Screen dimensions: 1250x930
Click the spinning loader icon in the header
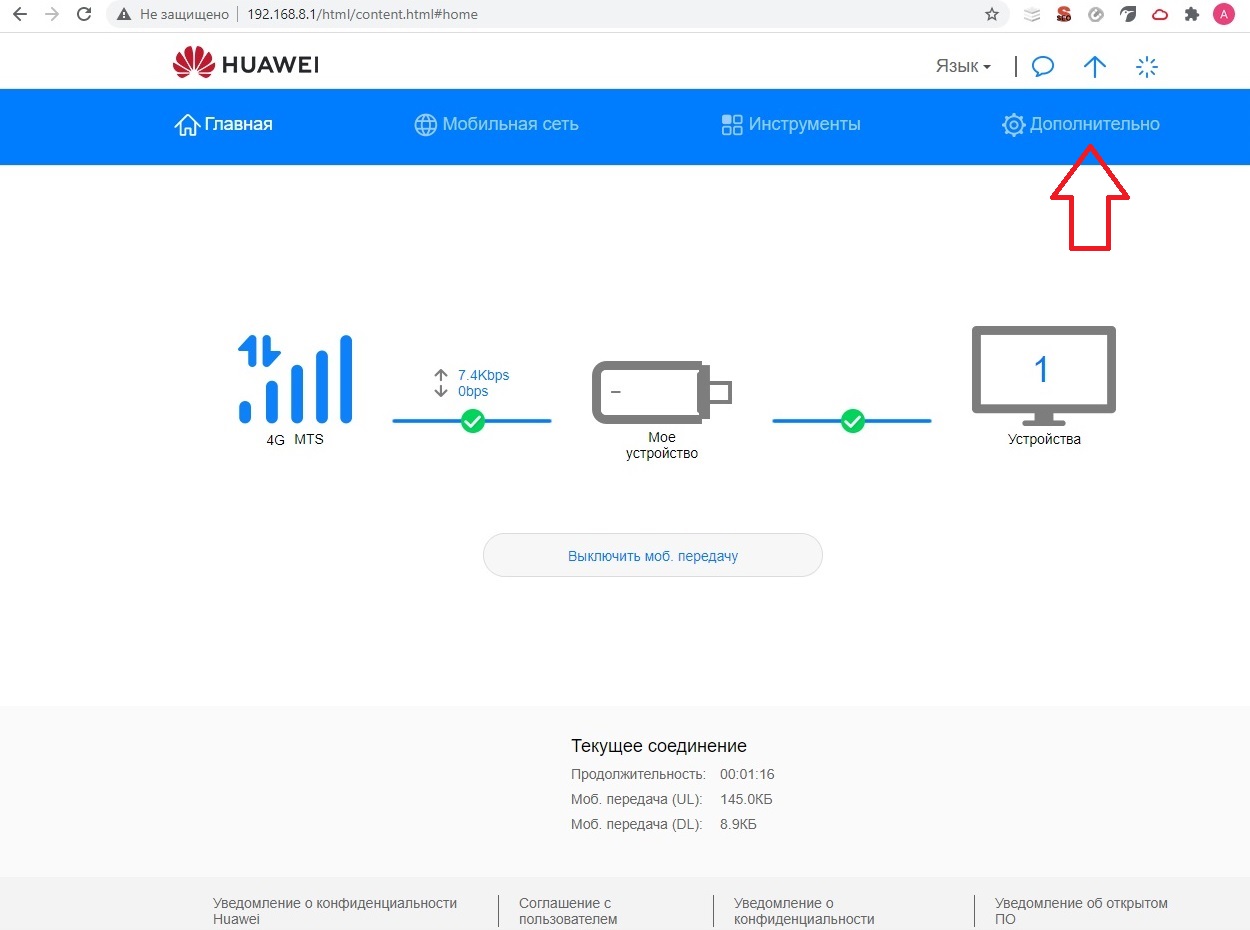coord(1147,67)
